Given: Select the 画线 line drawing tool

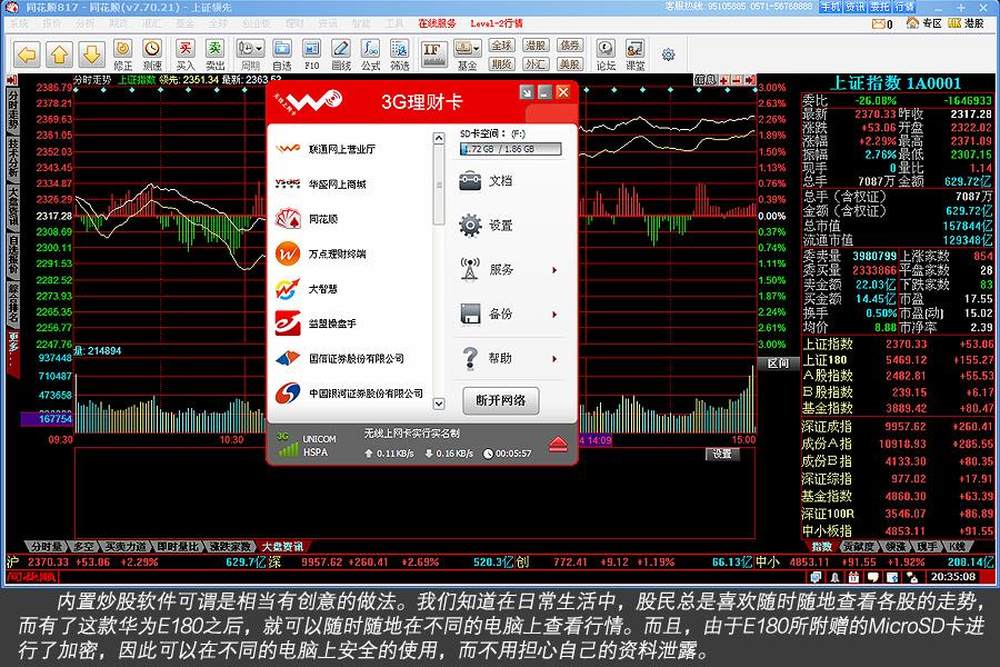Looking at the screenshot, I should pyautogui.click(x=341, y=53).
